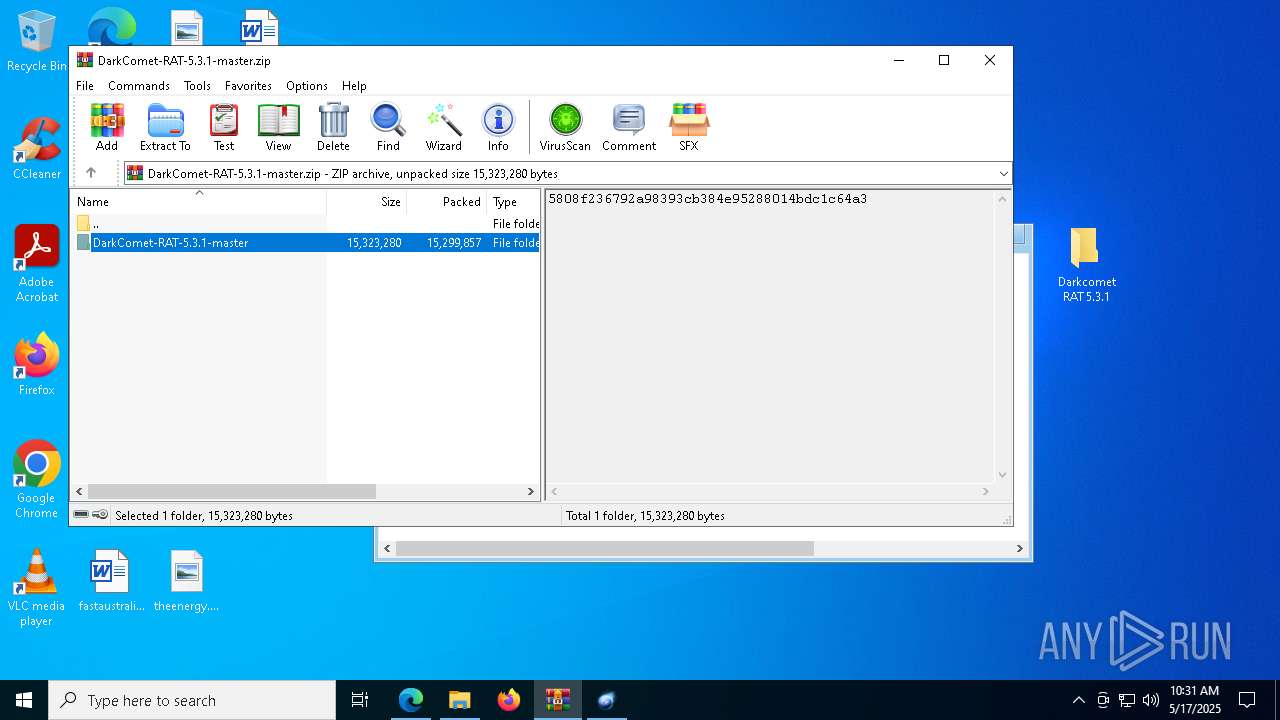Create SFX self-extracting archive

[689, 127]
